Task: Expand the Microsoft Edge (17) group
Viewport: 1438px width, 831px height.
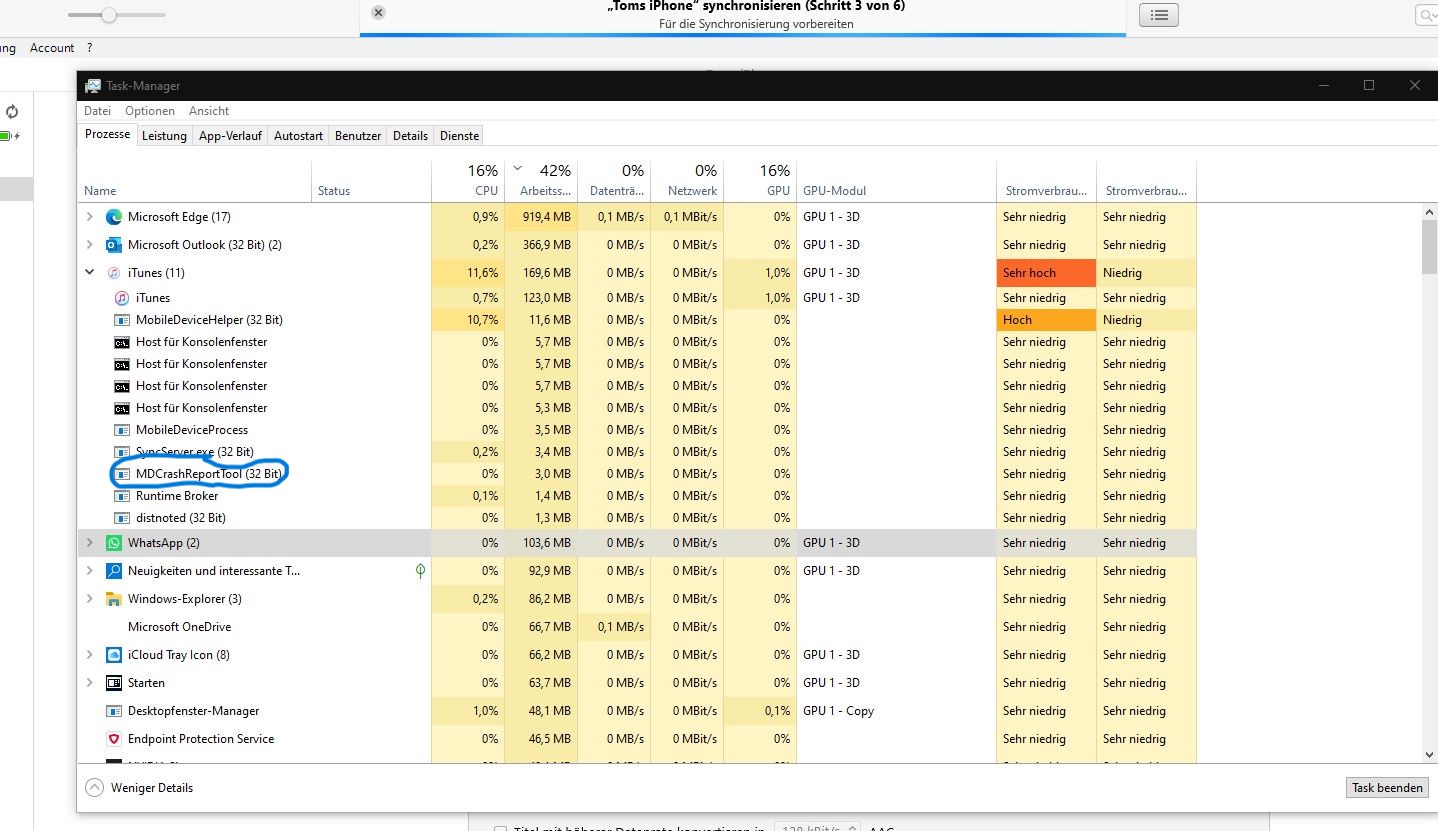Action: point(90,217)
